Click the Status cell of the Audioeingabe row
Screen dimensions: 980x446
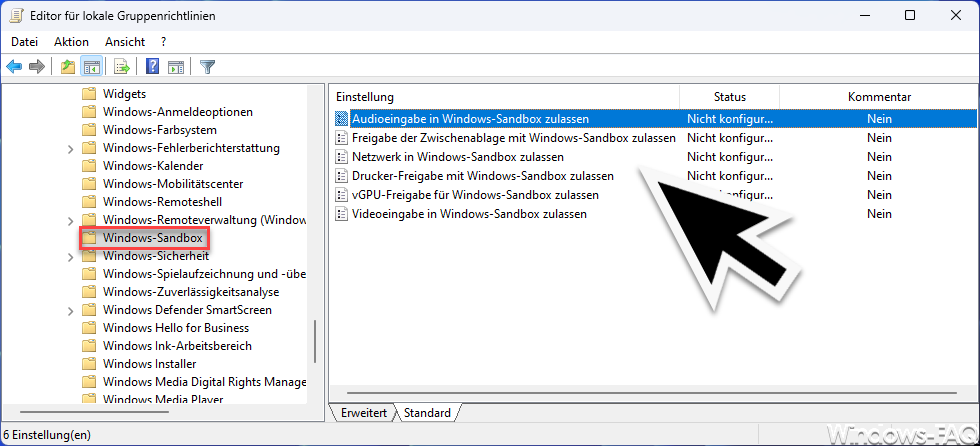coord(730,118)
